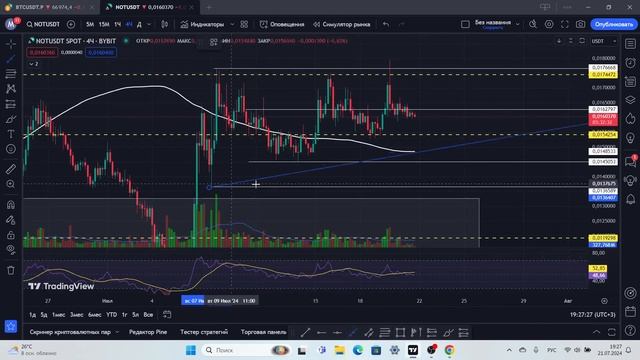Screen dimensions: 640x360
Task: Open the strategy tester tab
Action: point(204,332)
